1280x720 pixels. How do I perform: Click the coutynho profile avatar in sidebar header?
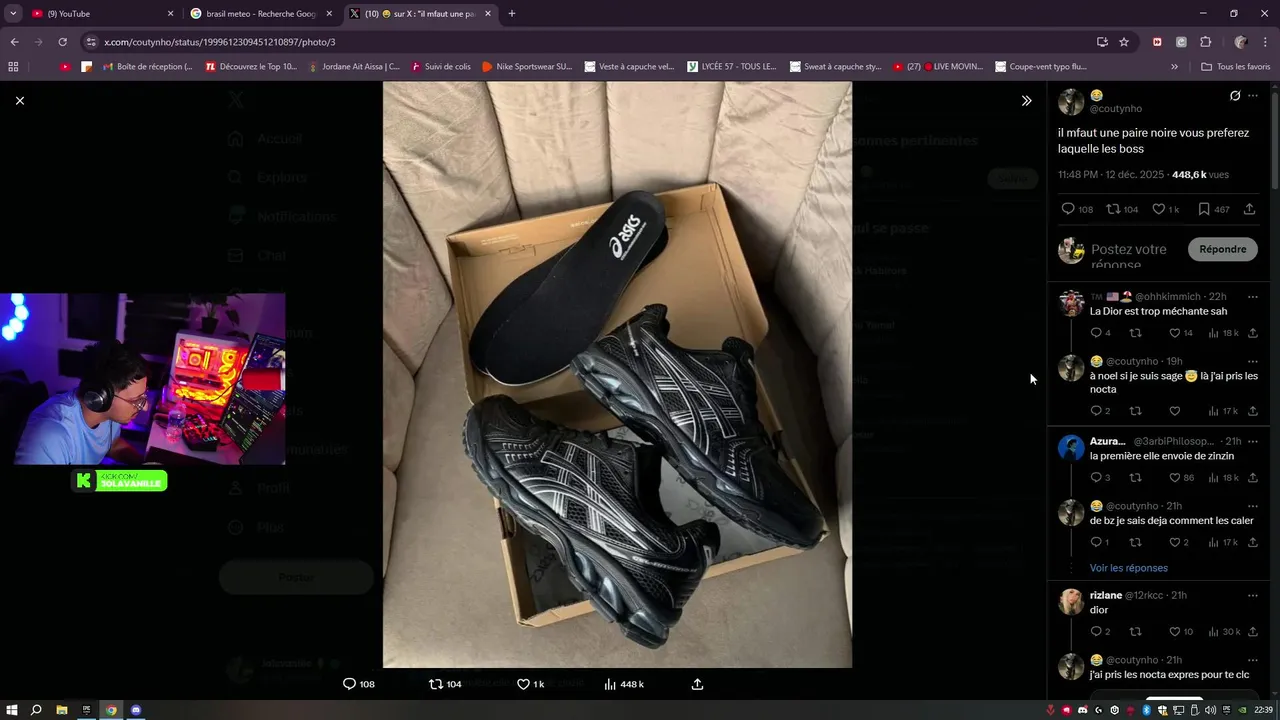point(1071,102)
